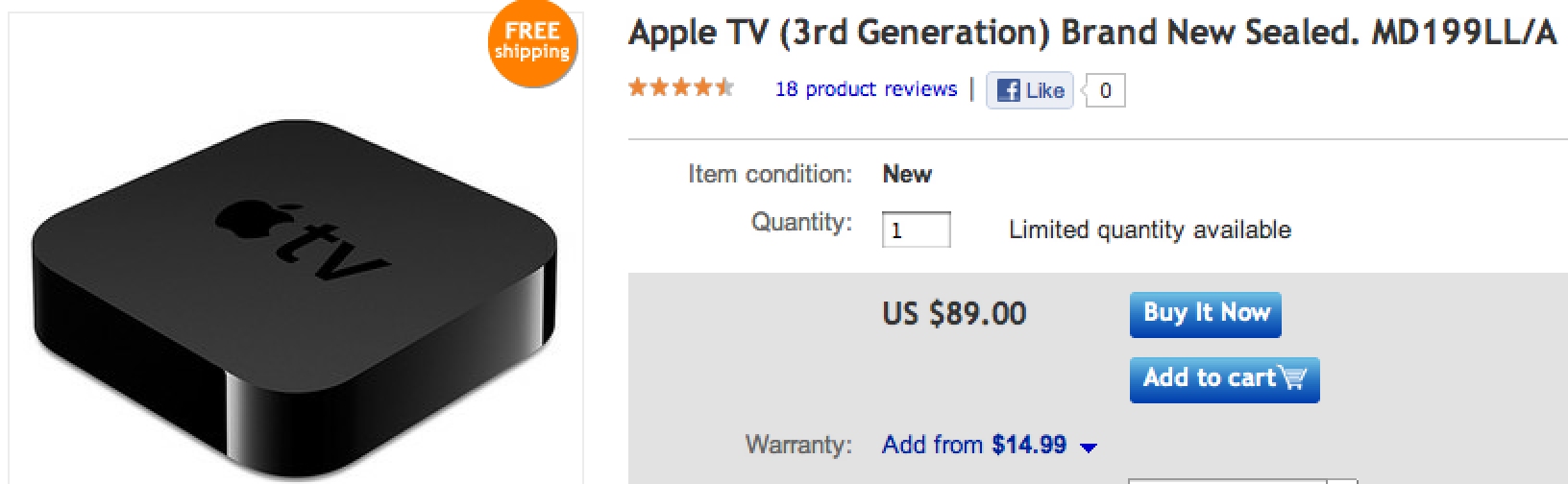This screenshot has width=1568, height=484.
Task: Click the Add from $14.99 warranty link
Action: pos(973,446)
